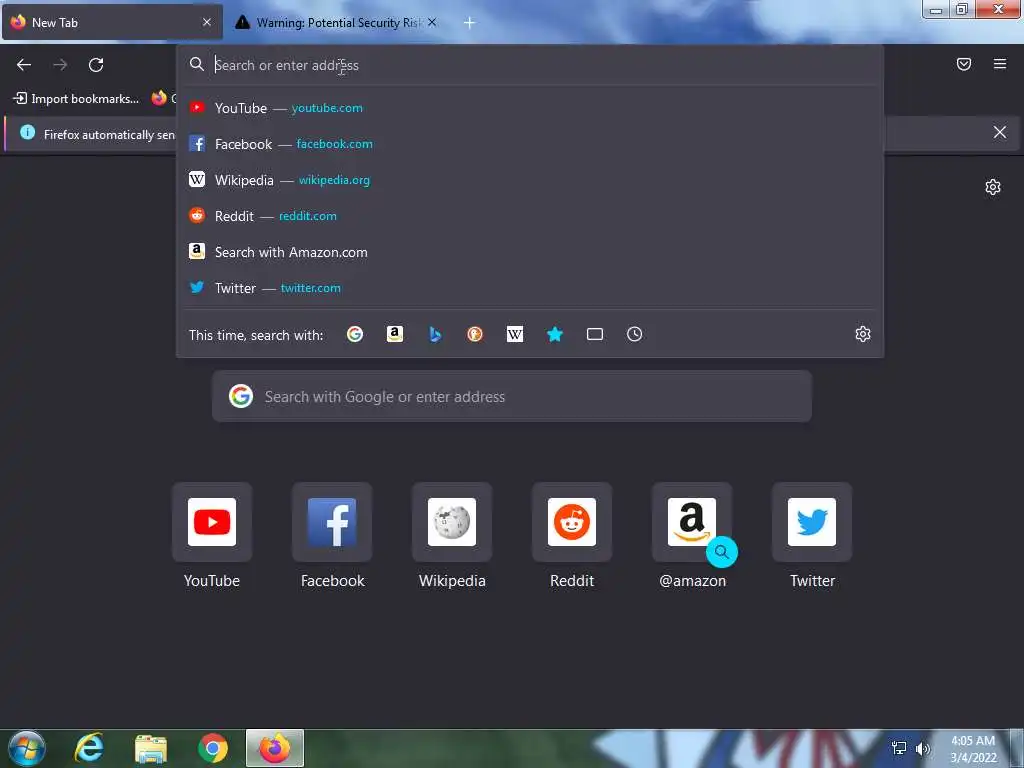Select the Facebook facebook.com suggestion
Viewport: 1024px width, 768px height.
pyautogui.click(x=530, y=144)
